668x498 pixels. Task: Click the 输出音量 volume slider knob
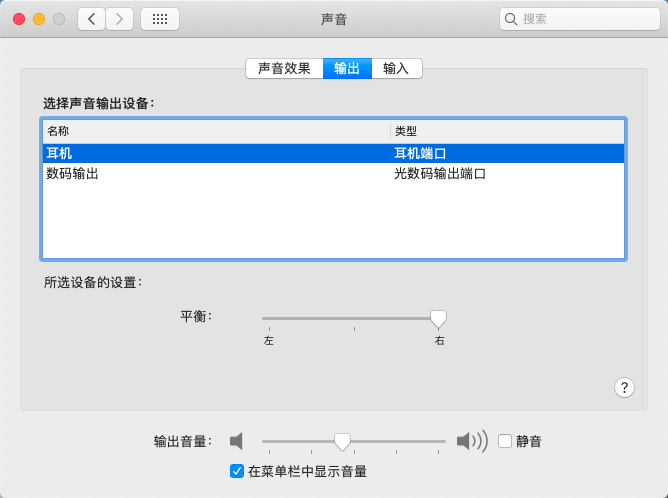click(342, 441)
